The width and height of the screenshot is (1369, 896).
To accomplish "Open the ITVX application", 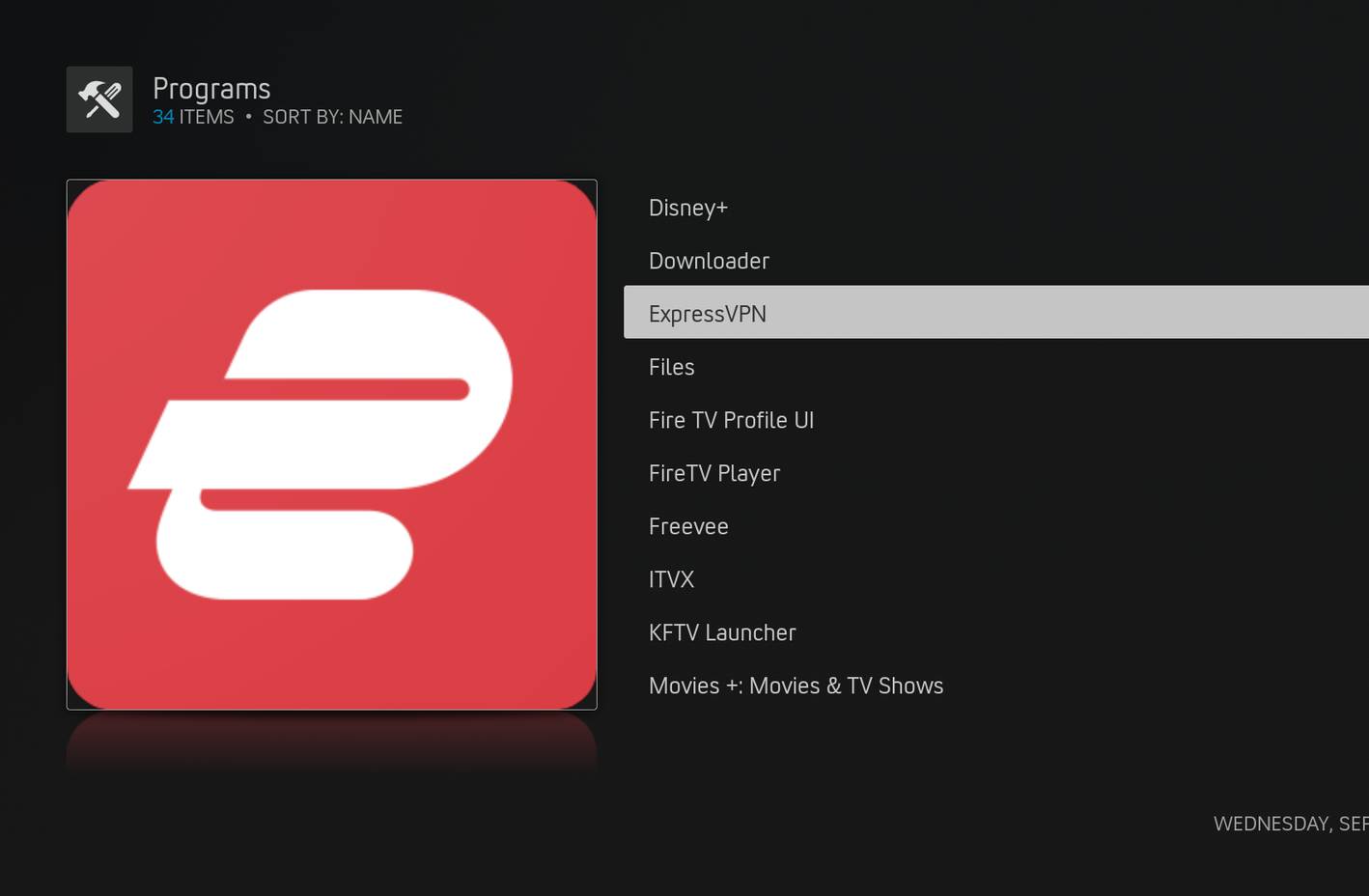I will coord(671,579).
